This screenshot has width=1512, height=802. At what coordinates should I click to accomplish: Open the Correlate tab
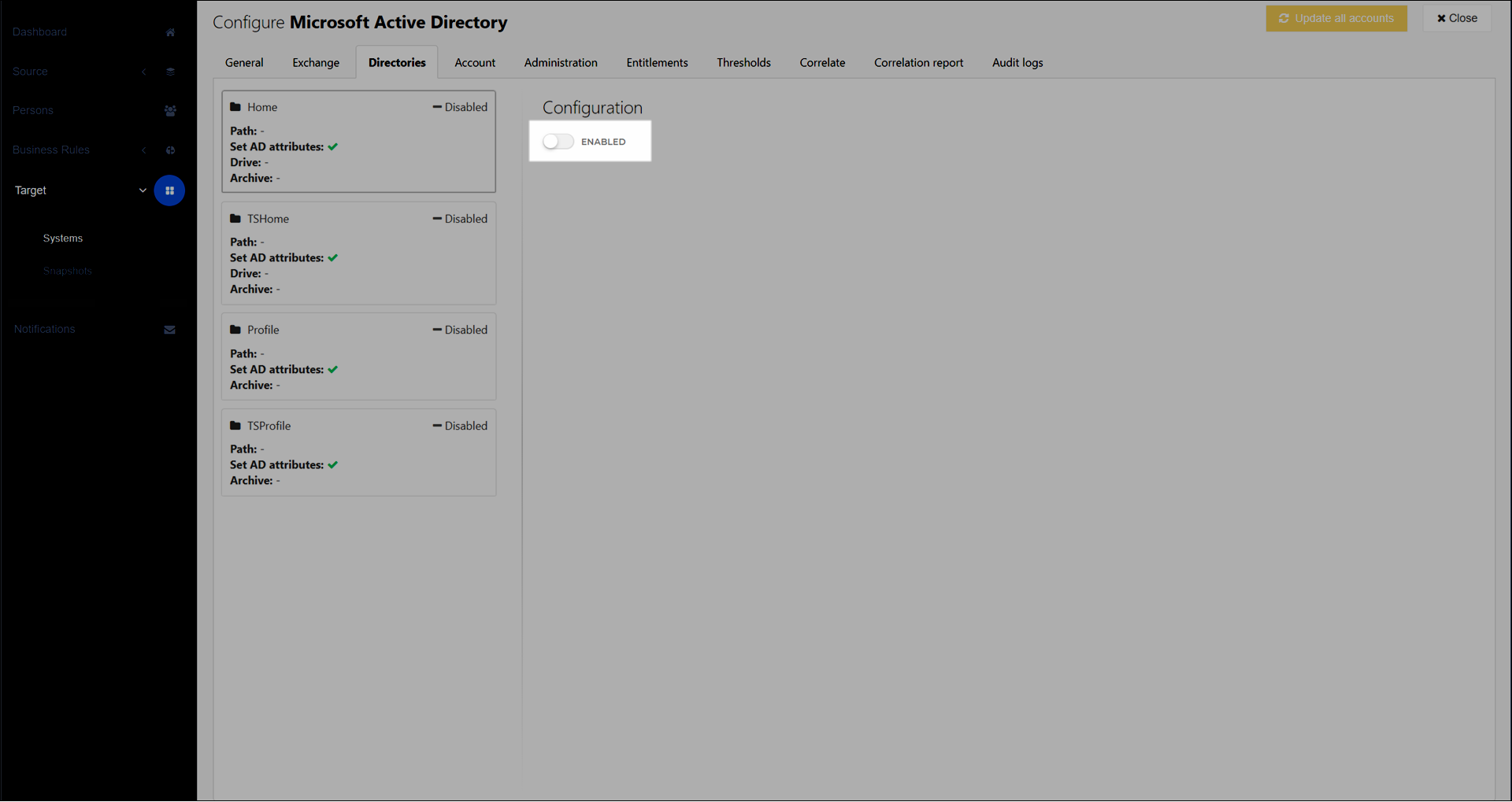coord(822,63)
